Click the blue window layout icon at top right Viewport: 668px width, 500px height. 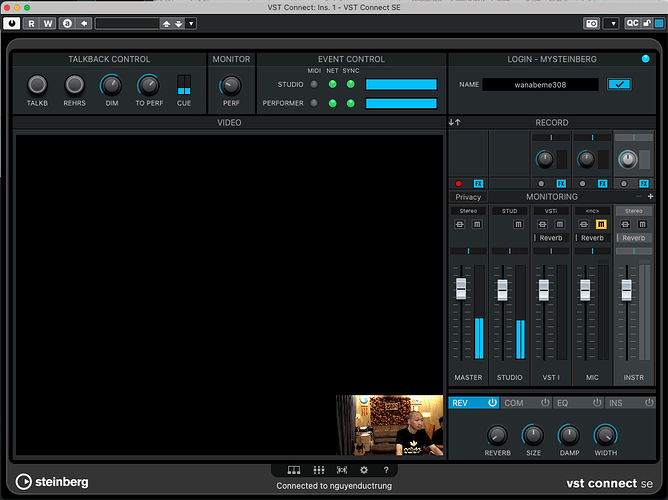point(659,23)
